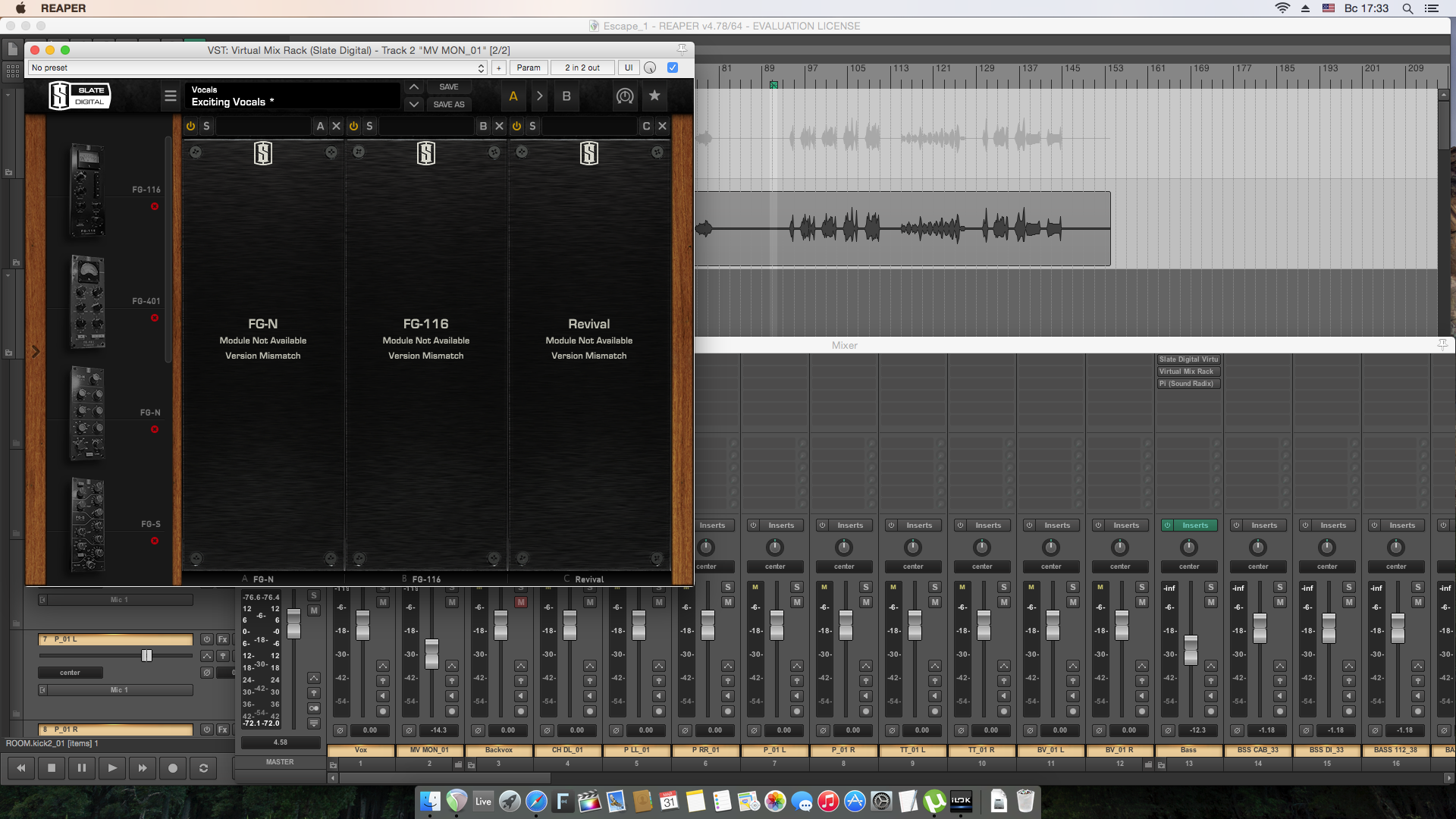The height and width of the screenshot is (819, 1456).
Task: Toggle the repeat loop transport button
Action: (x=203, y=768)
